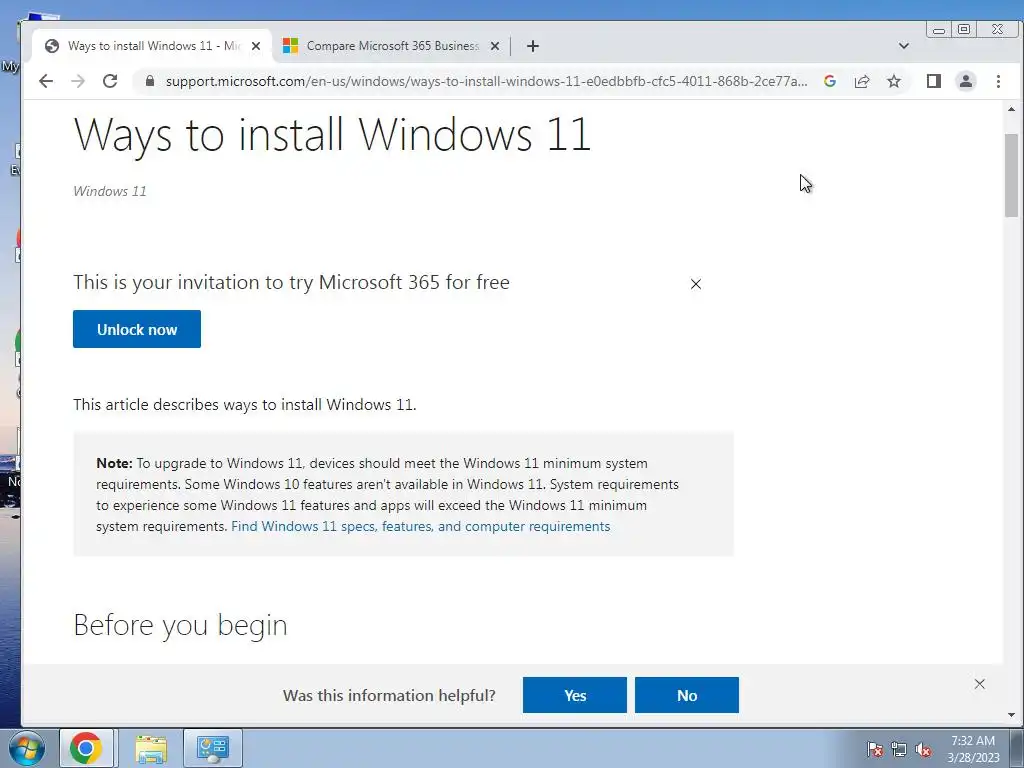The height and width of the screenshot is (768, 1024).
Task: Click the Before you begin heading
Action: [180, 625]
